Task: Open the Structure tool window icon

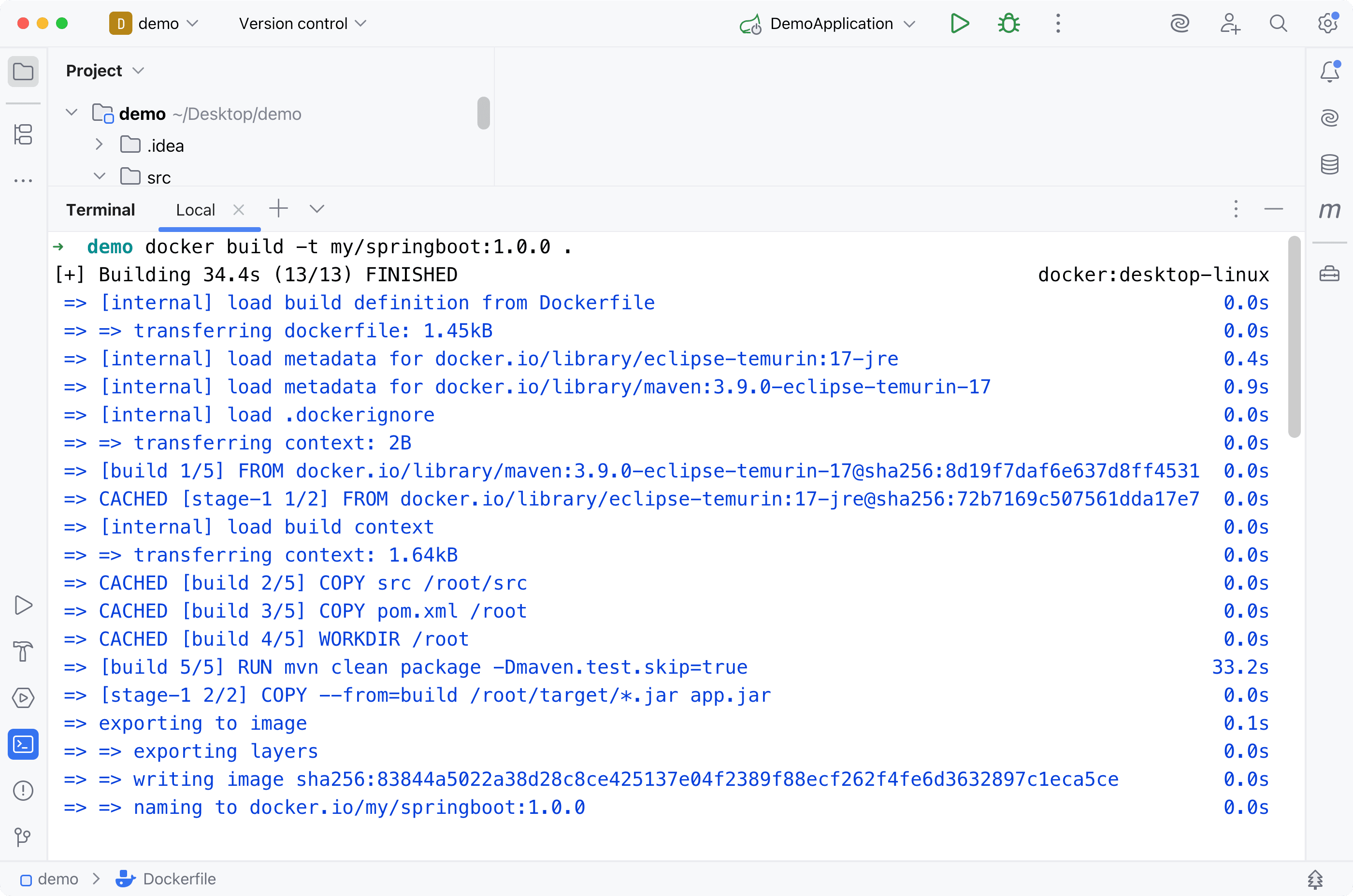Action: [23, 135]
